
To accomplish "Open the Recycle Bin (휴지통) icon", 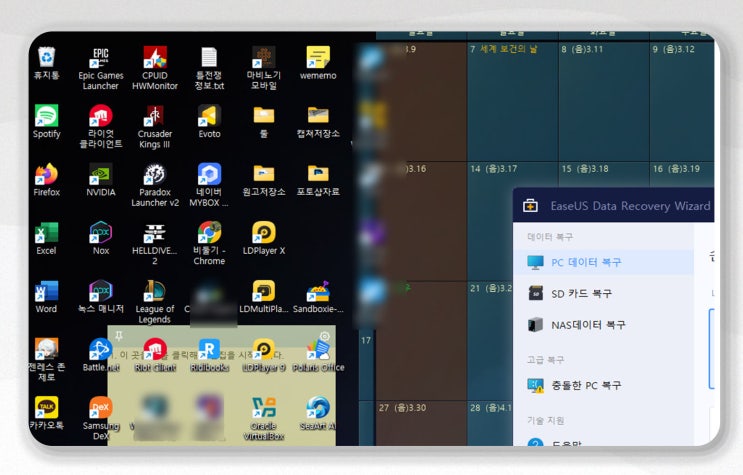I will point(46,63).
